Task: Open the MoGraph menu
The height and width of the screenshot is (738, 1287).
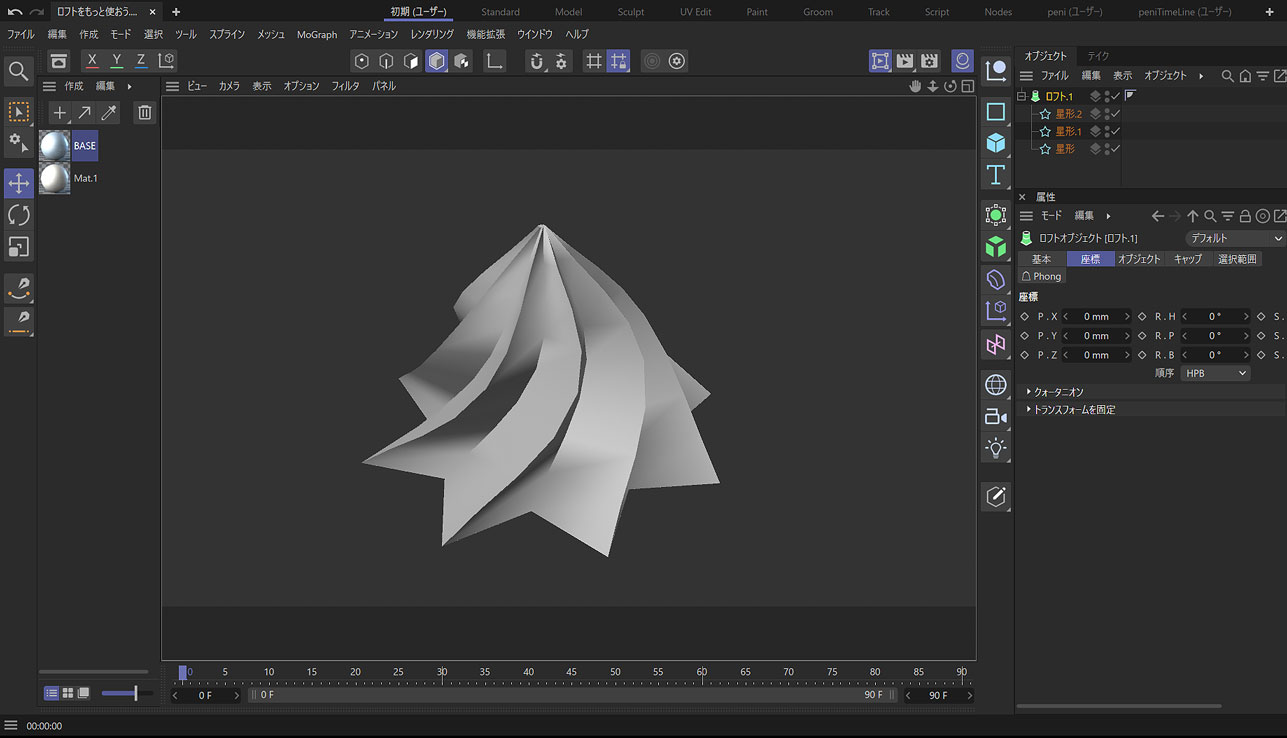Action: [x=317, y=34]
